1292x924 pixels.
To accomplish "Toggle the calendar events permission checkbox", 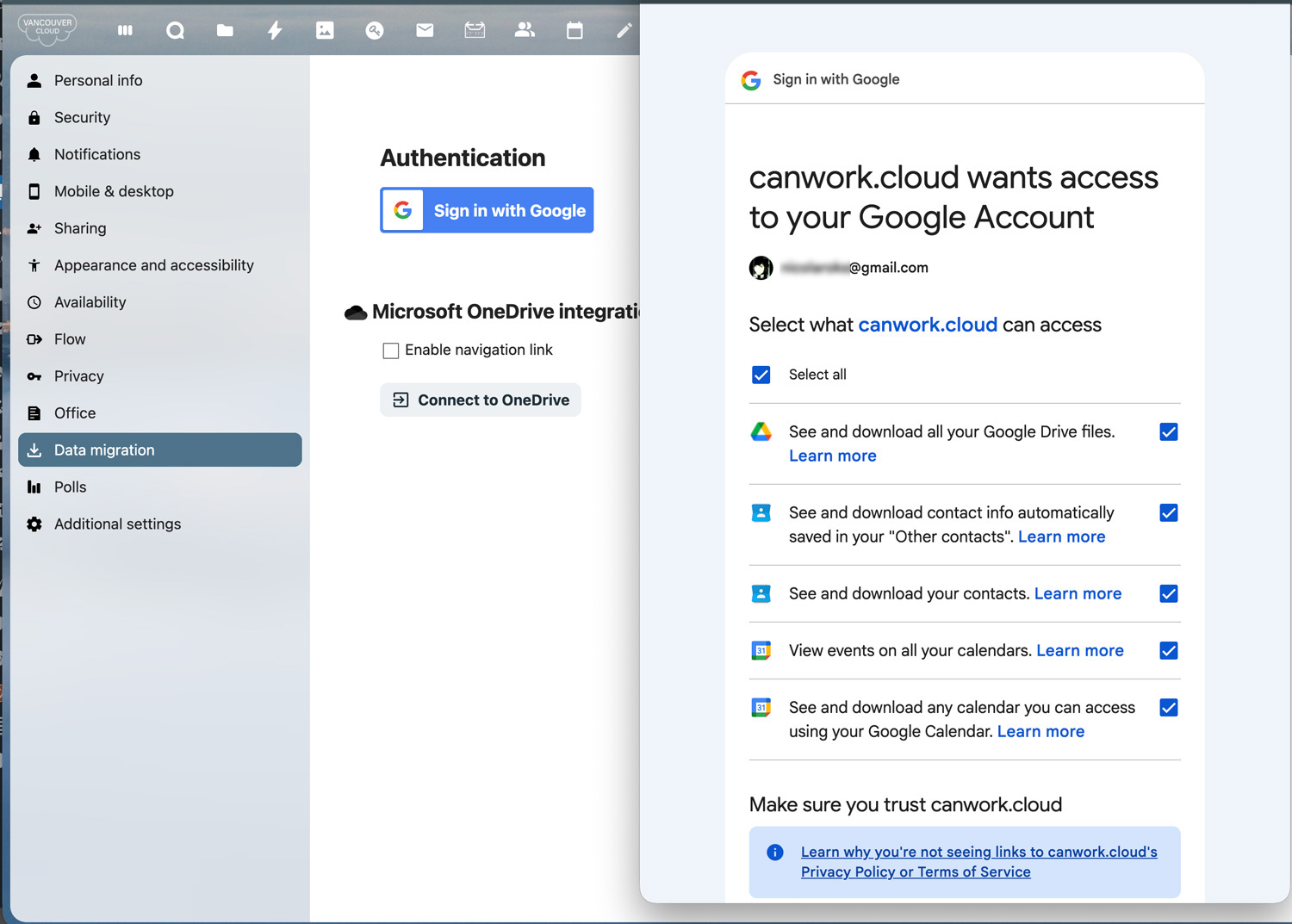I will point(1168,650).
